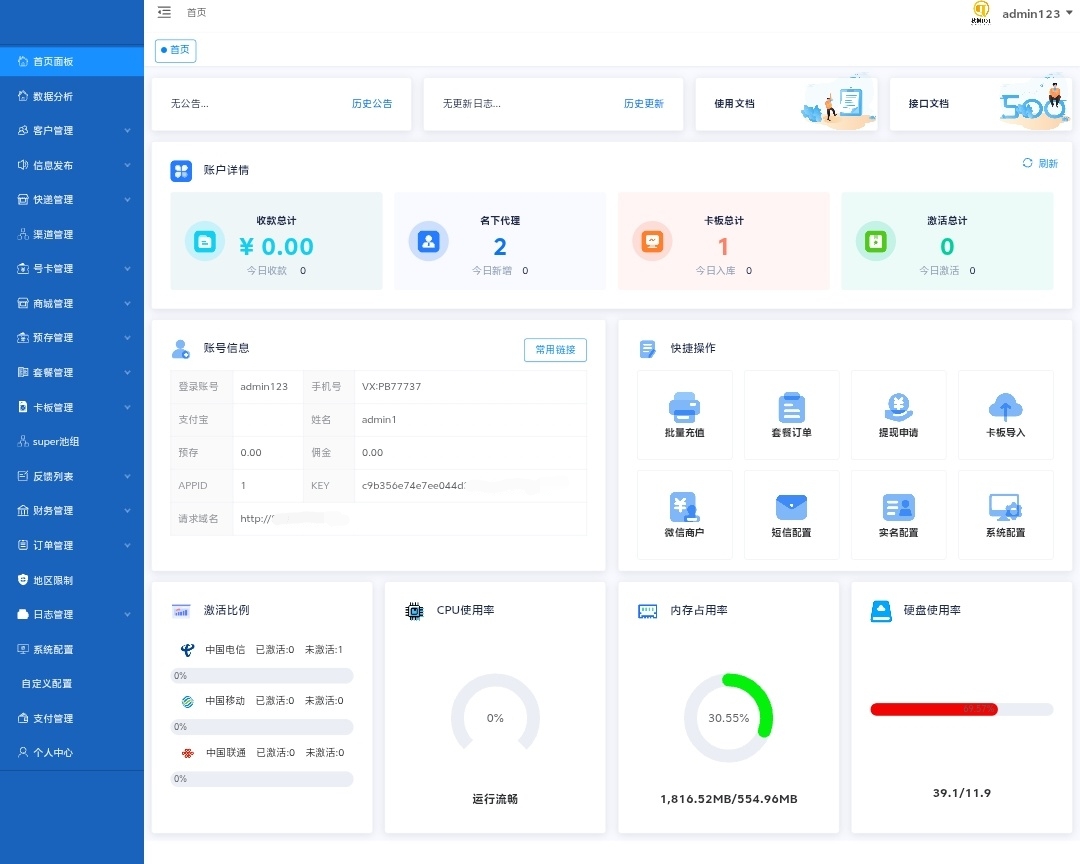
Task: Open the admin123 user dropdown
Action: [x=1036, y=13]
